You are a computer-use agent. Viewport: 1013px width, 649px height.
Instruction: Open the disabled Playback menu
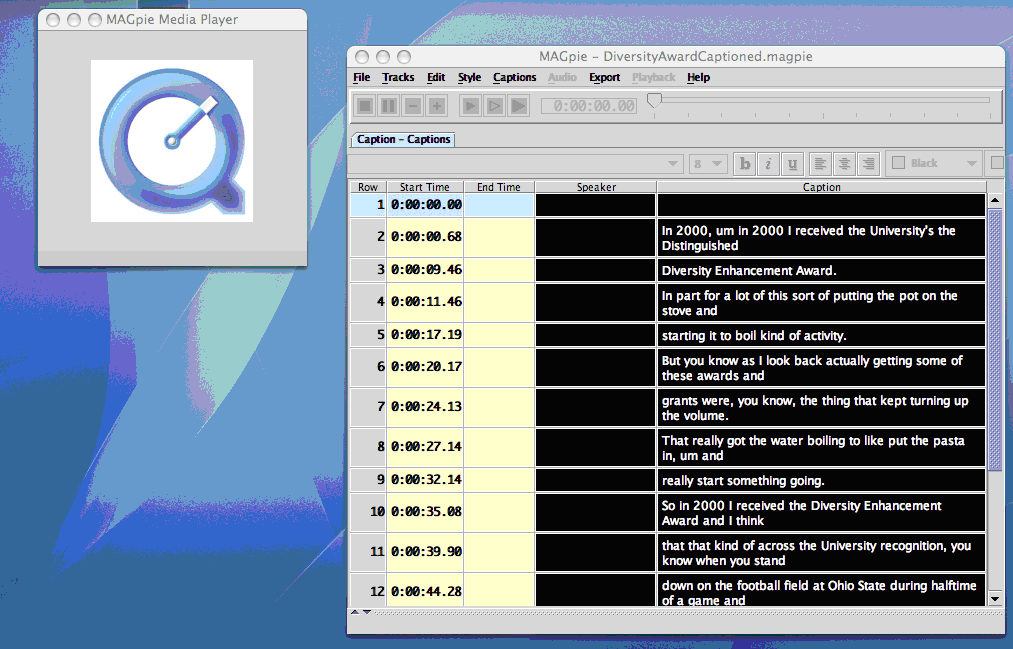point(654,77)
